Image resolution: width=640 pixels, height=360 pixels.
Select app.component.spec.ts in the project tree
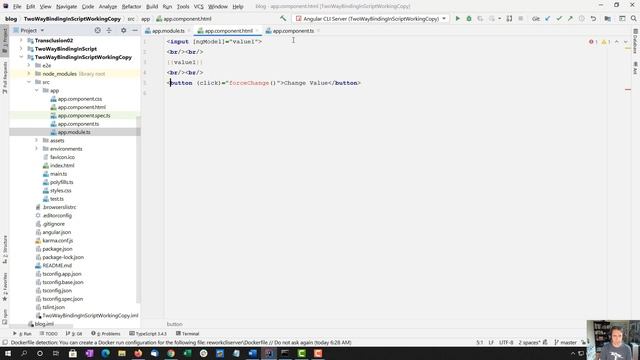coord(84,116)
